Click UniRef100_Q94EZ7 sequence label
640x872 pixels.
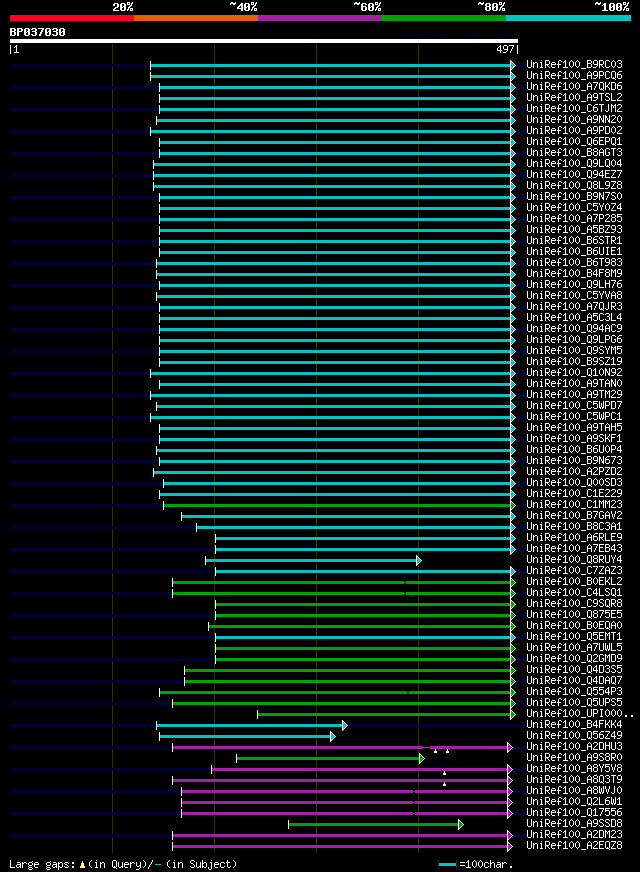(x=574, y=175)
